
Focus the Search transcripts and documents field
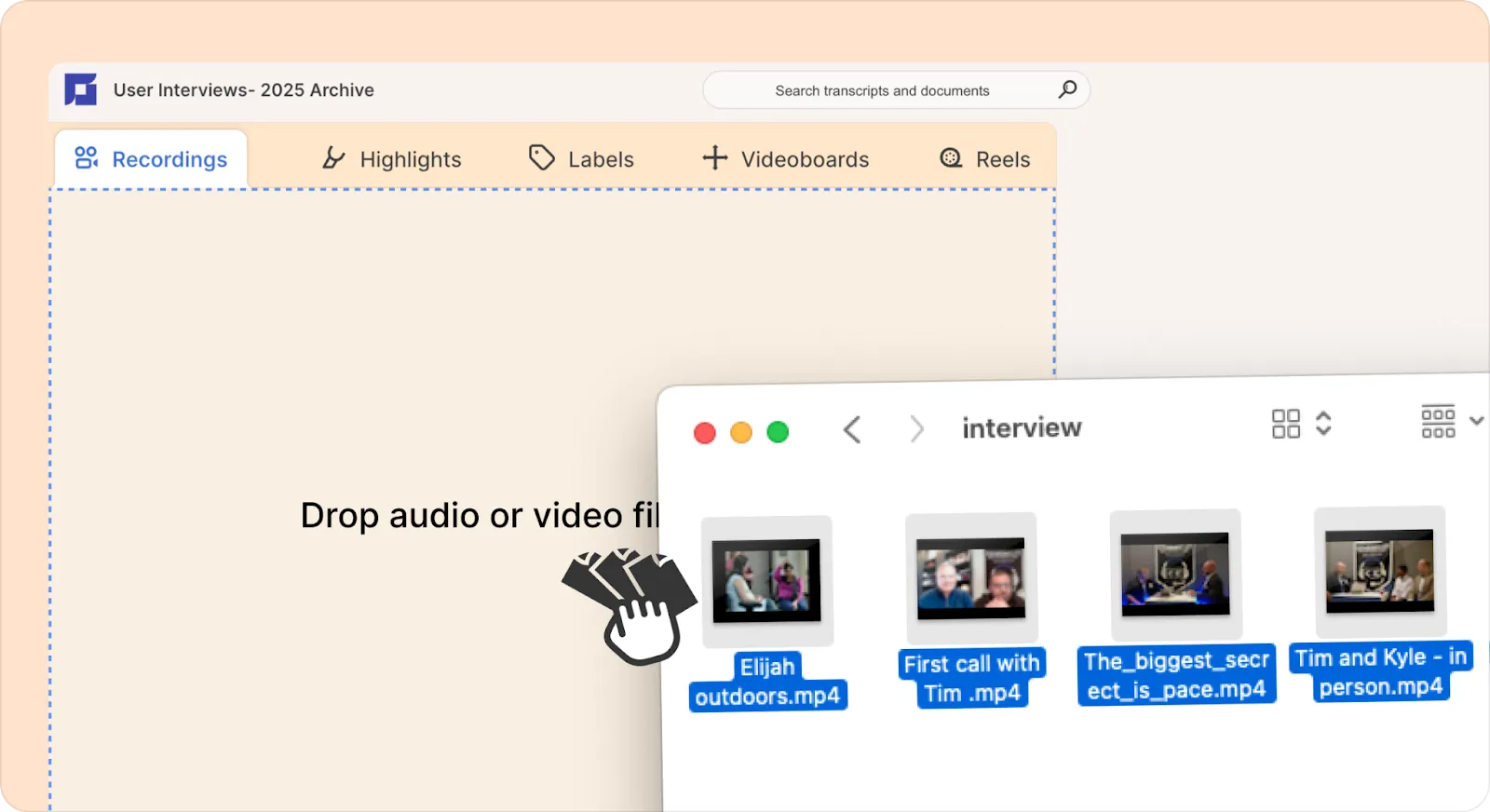tap(896, 90)
